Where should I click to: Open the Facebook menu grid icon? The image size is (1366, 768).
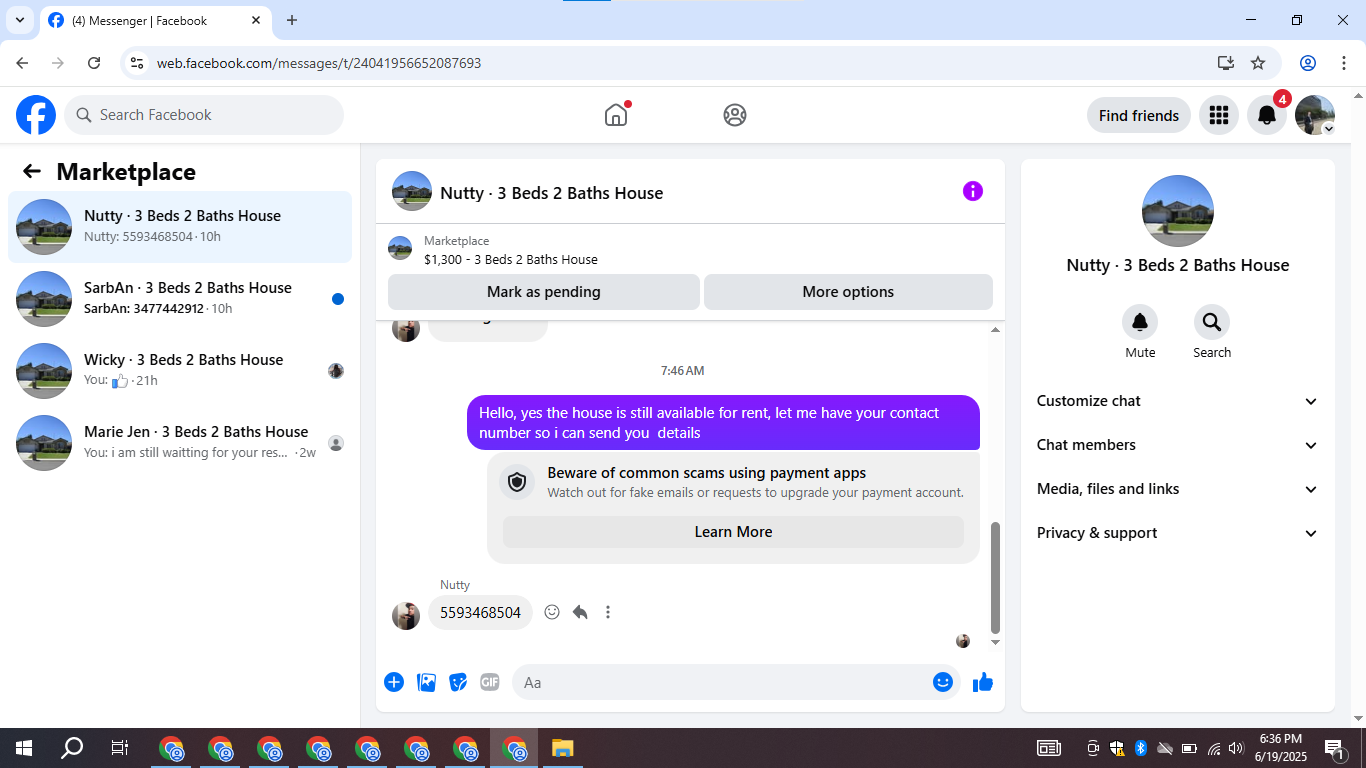point(1218,115)
